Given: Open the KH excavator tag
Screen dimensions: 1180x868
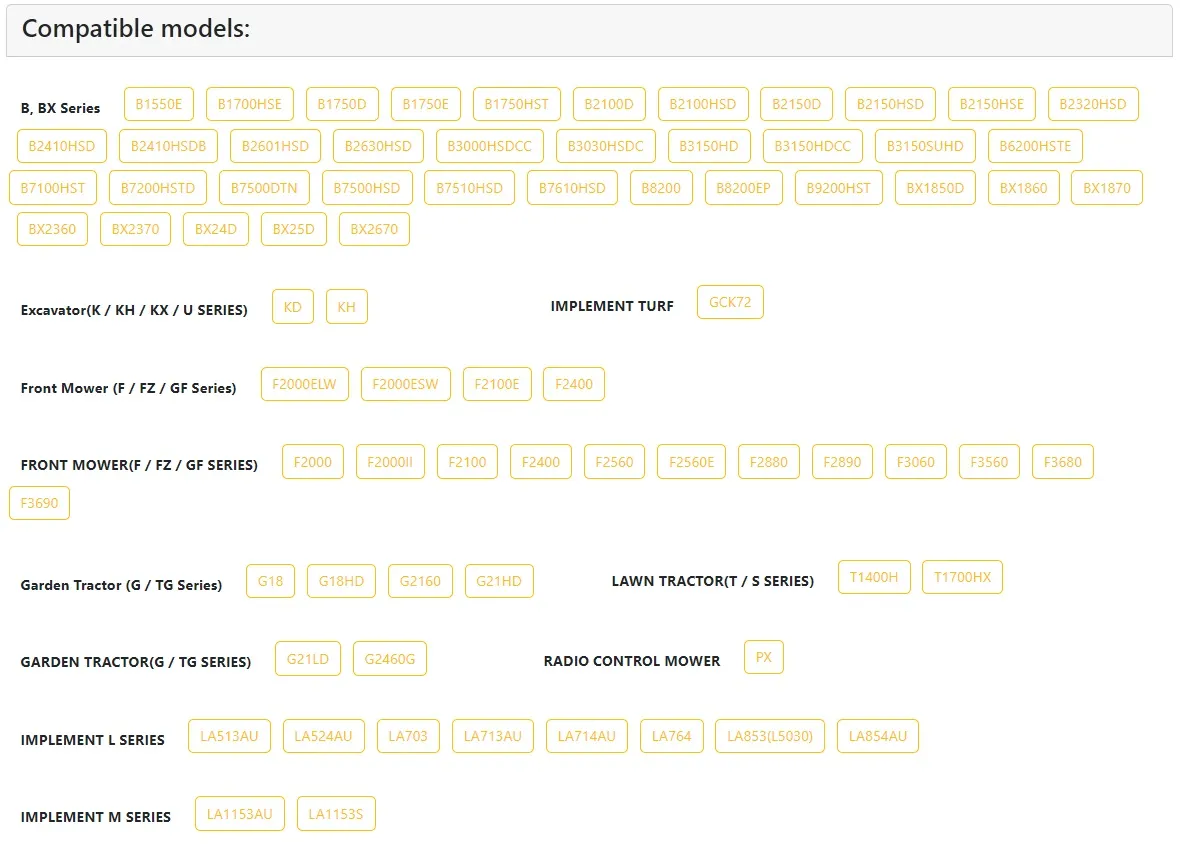Looking at the screenshot, I should tap(347, 307).
